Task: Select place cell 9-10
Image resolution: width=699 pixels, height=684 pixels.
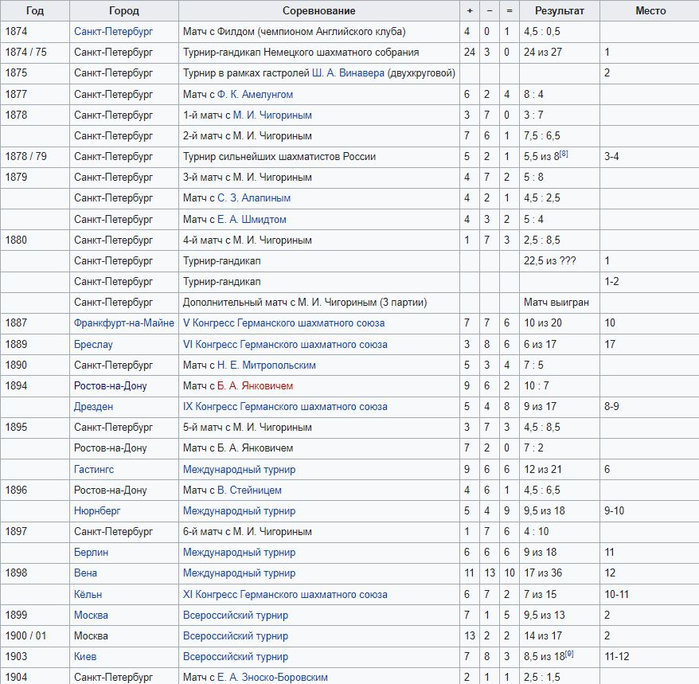Action: pos(650,511)
